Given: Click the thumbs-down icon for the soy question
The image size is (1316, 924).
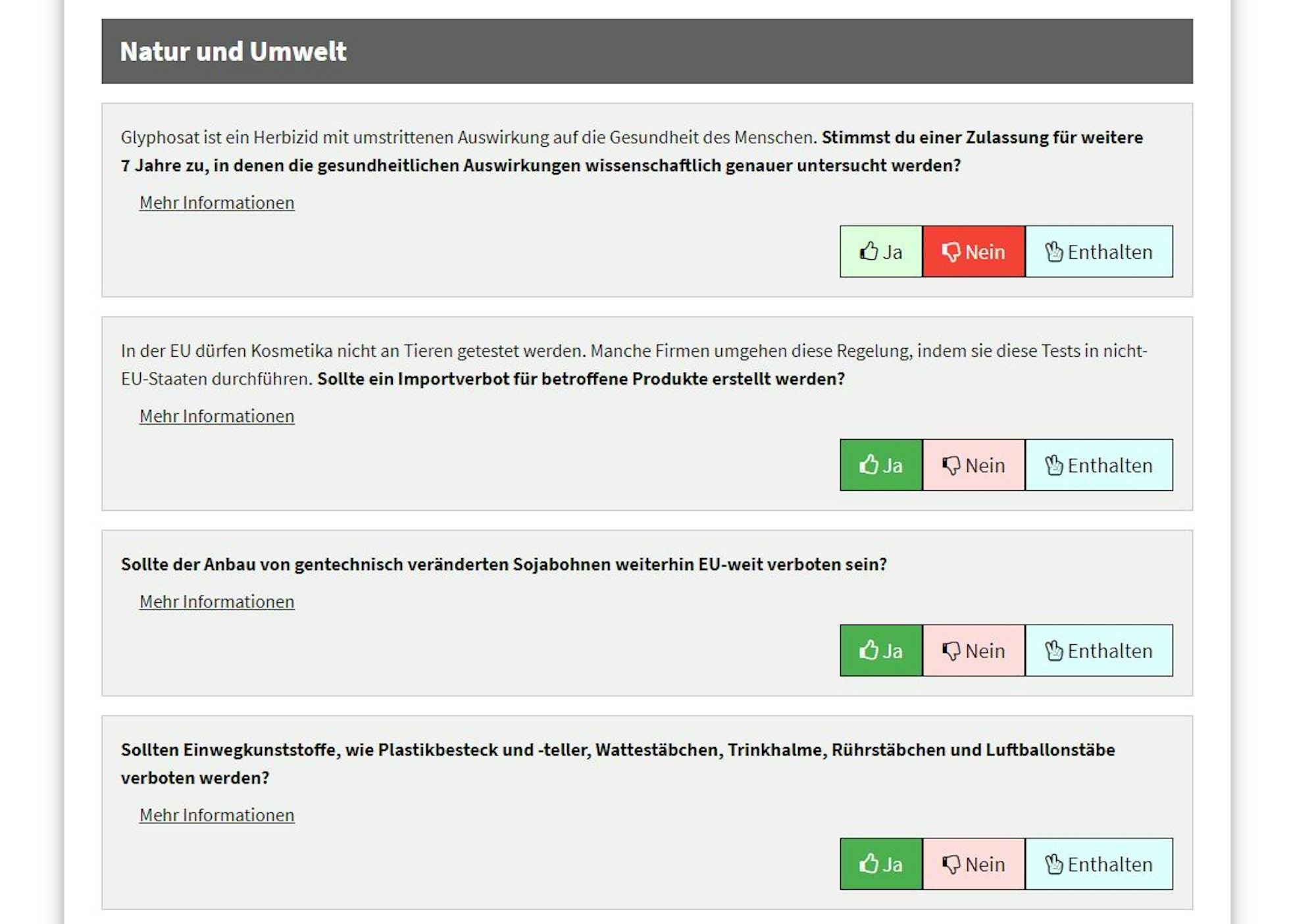Looking at the screenshot, I should (x=952, y=651).
